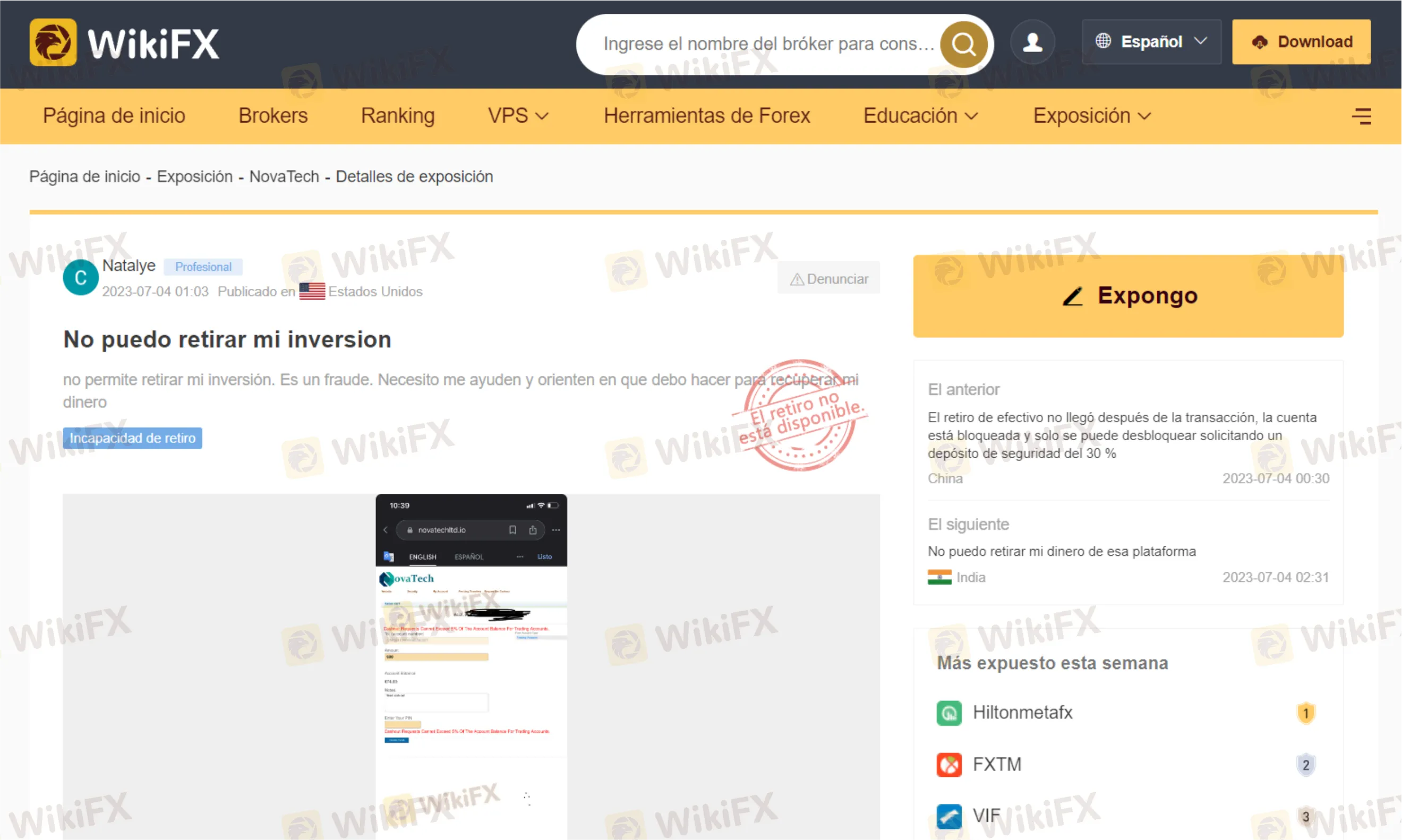This screenshot has width=1402, height=840.
Task: Click the FXTM broker logo icon
Action: tap(948, 765)
